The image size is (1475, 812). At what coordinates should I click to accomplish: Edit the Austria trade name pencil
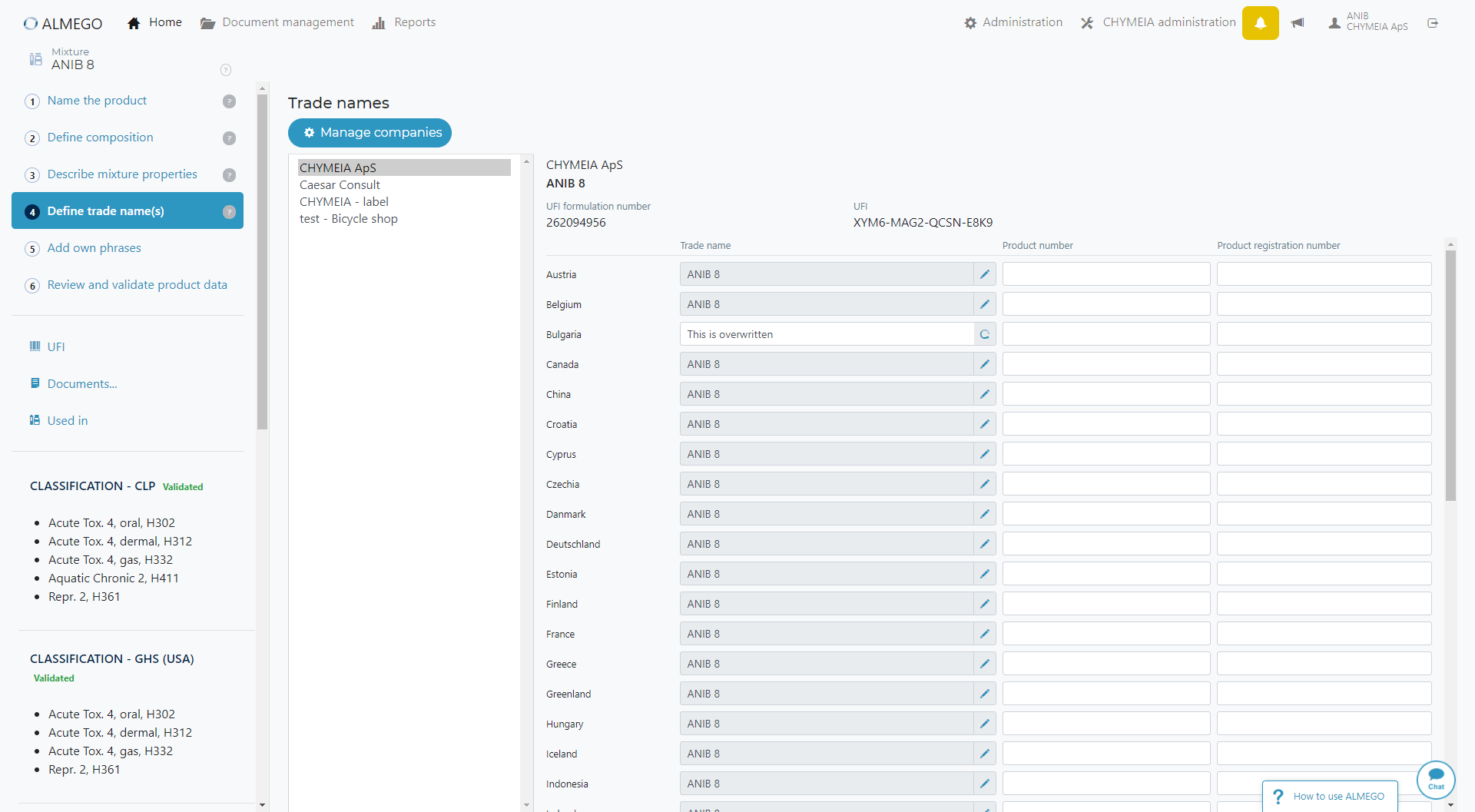[x=985, y=274]
